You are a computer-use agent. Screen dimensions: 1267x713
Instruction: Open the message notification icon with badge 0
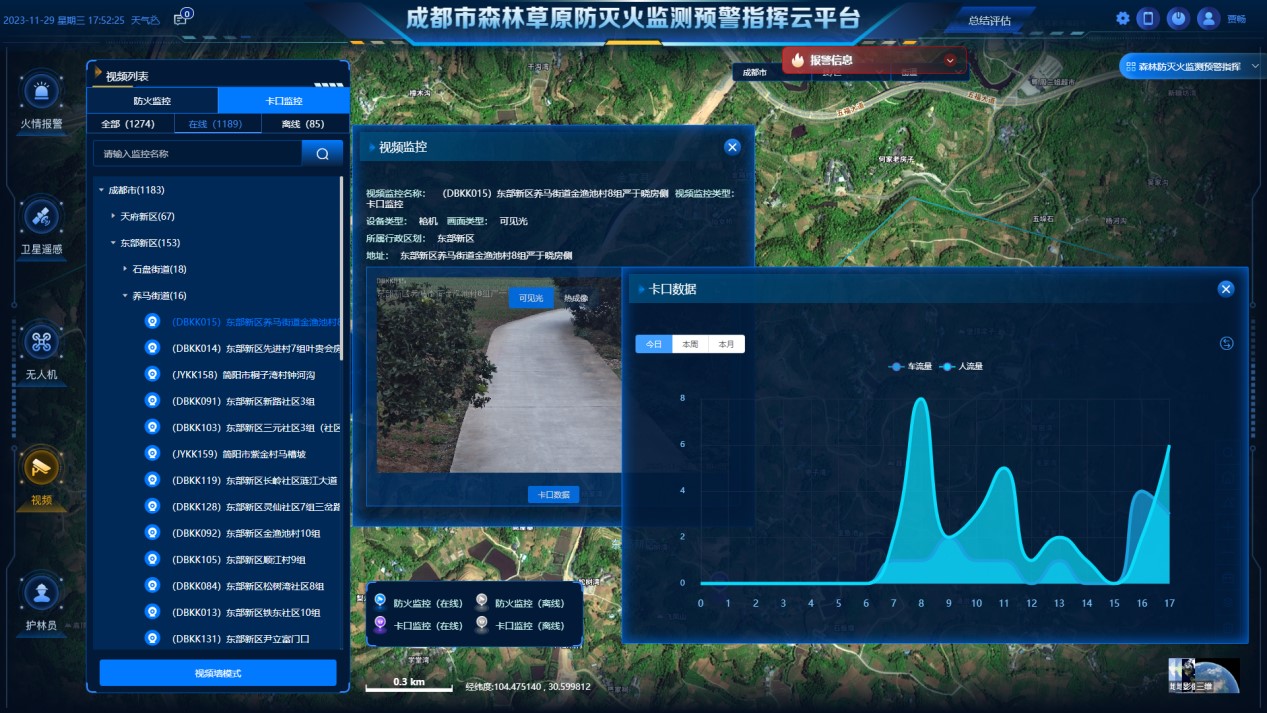tap(181, 18)
